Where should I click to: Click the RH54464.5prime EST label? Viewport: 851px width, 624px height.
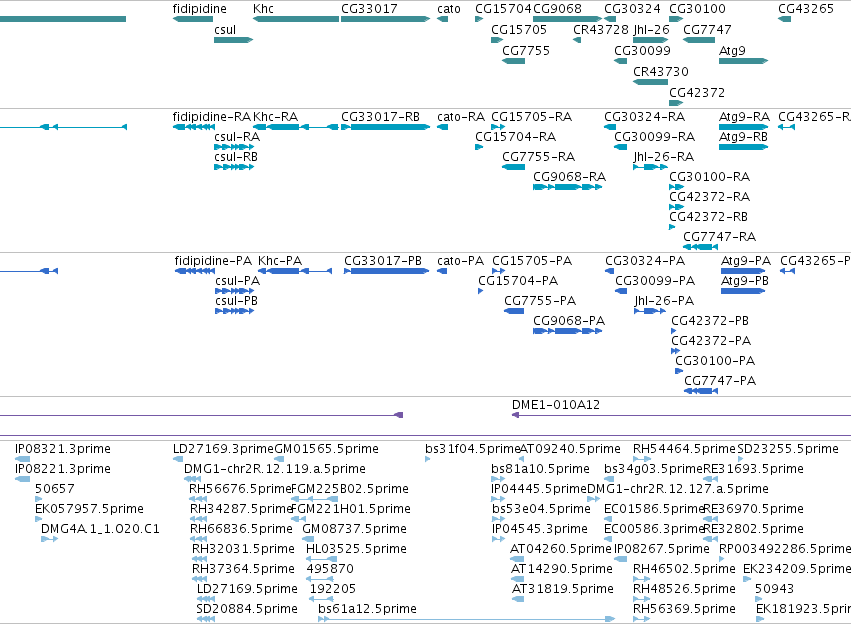[684, 449]
